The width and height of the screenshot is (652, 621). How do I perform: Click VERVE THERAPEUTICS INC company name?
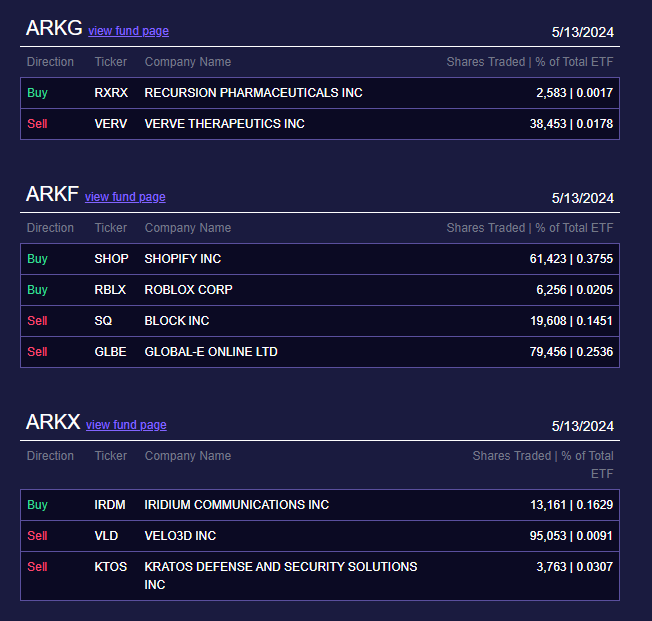225,124
